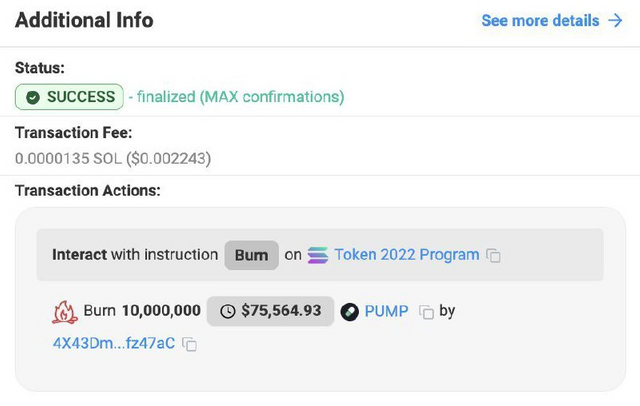Click the red burn flame icon
The height and width of the screenshot is (406, 640).
(64, 312)
